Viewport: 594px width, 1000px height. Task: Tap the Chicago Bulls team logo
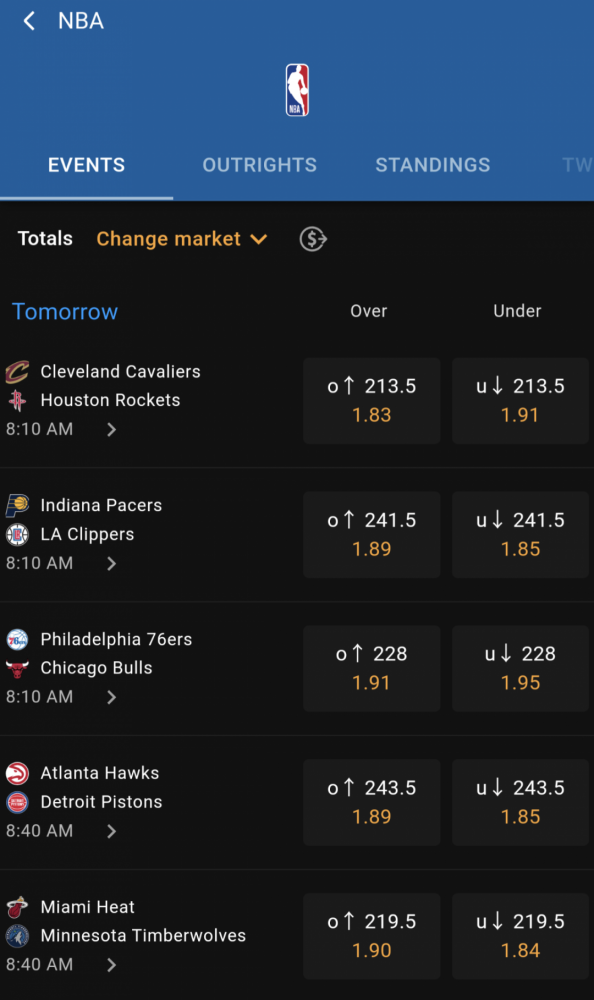17,668
